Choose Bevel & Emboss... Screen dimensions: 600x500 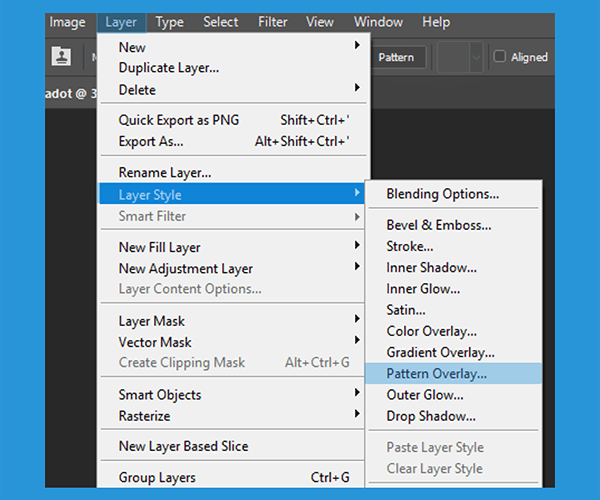coord(453,225)
